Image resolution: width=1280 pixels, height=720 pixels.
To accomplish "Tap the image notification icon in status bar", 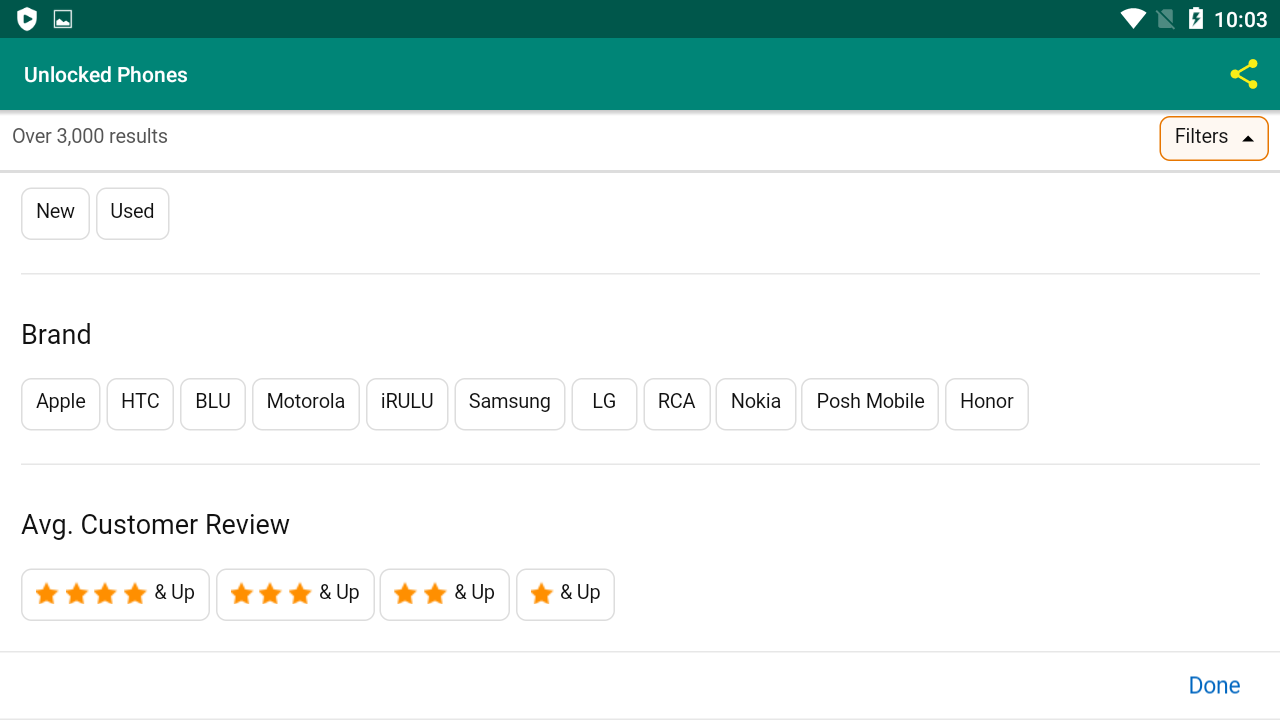I will 63,19.
